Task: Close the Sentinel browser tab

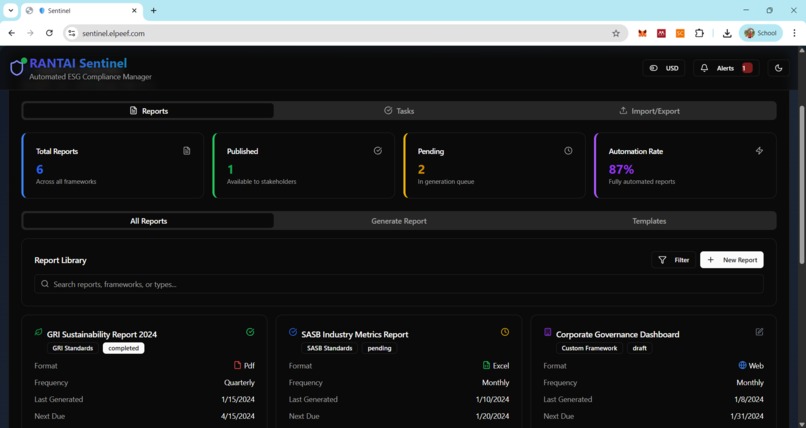Action: click(x=134, y=10)
